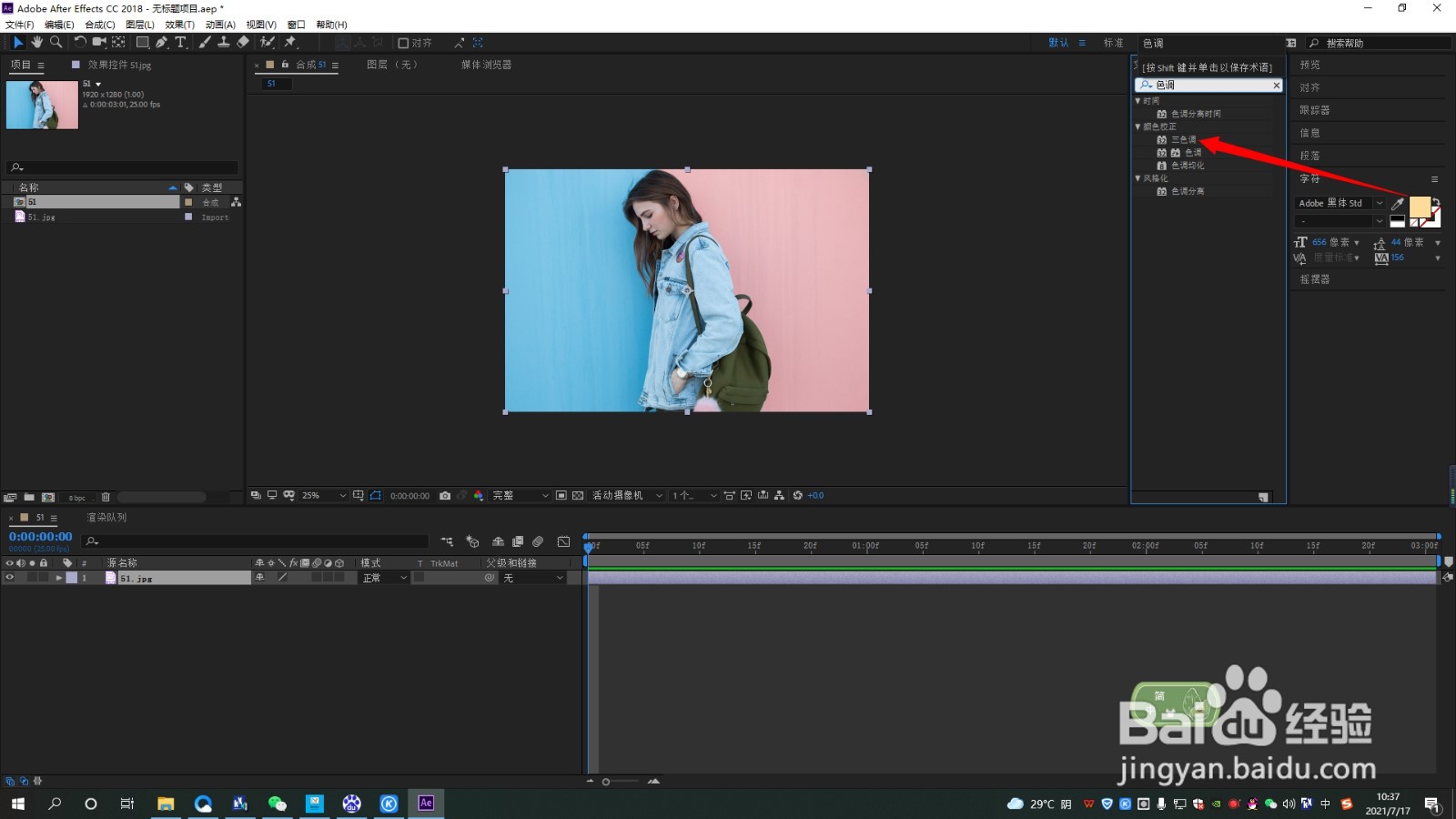Toggle the quality switch for layer 51.jpg
Image resolution: width=1456 pixels, height=819 pixels.
point(282,578)
